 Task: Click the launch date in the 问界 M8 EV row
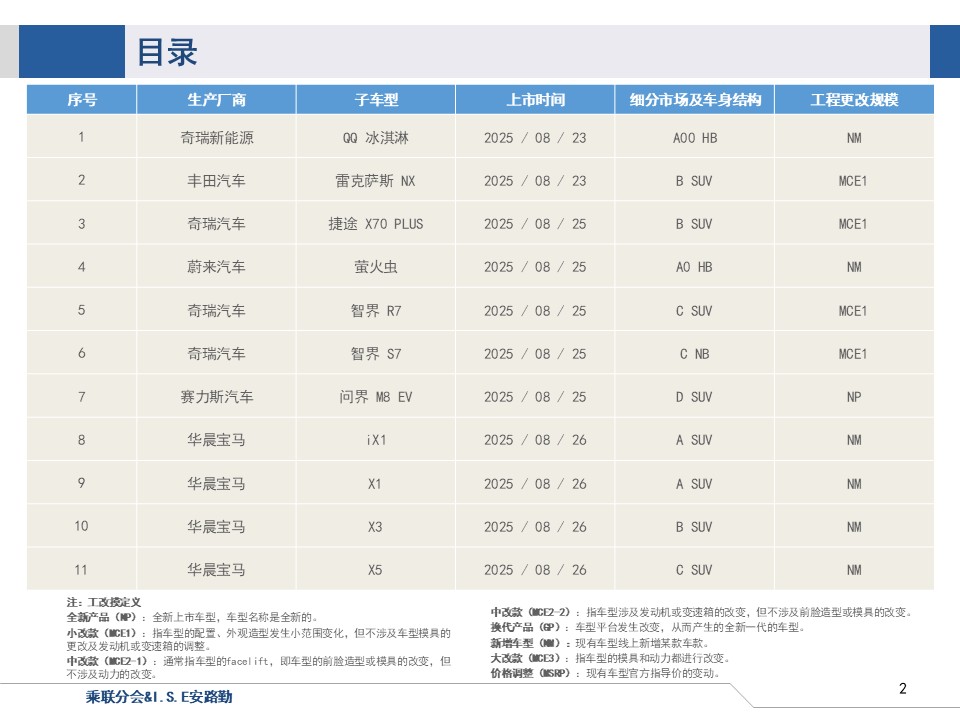tap(535, 397)
